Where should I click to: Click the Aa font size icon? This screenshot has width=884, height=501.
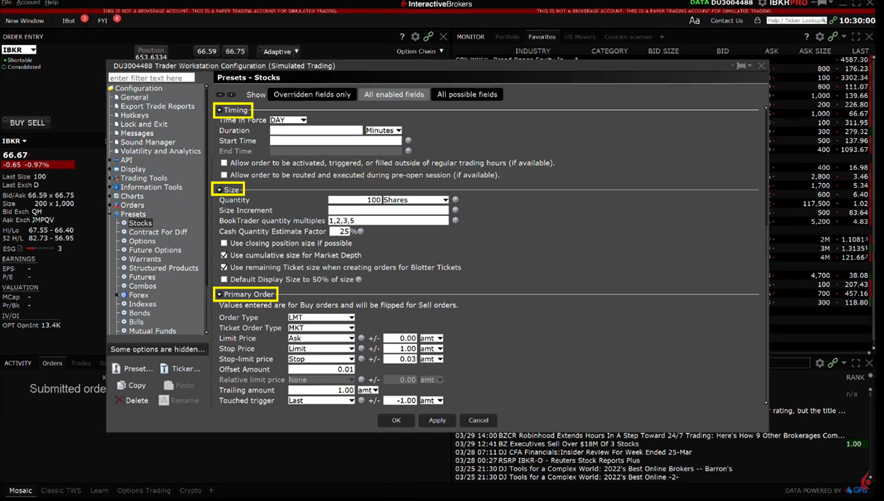[x=694, y=20]
